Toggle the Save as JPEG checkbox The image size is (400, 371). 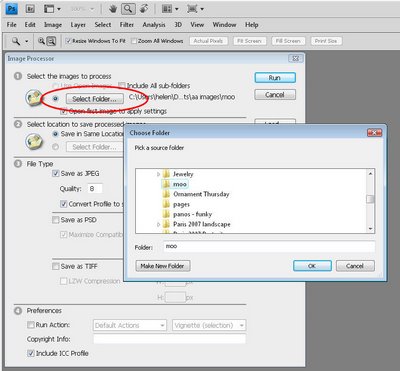[x=55, y=173]
